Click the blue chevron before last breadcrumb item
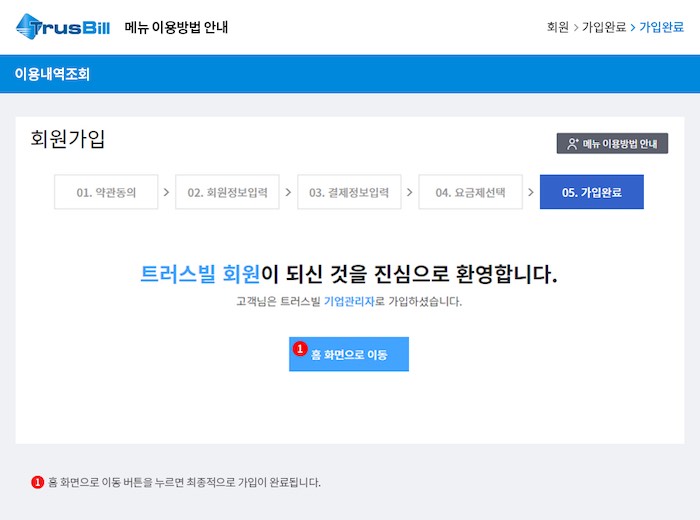 633,28
